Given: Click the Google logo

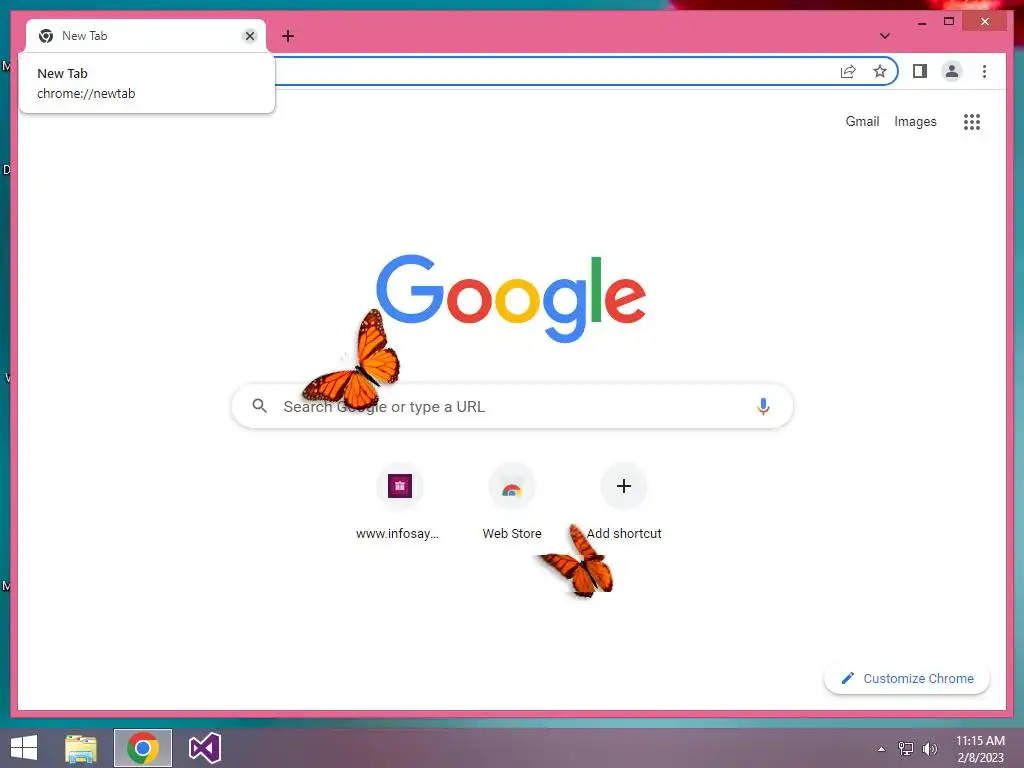Looking at the screenshot, I should [x=511, y=298].
